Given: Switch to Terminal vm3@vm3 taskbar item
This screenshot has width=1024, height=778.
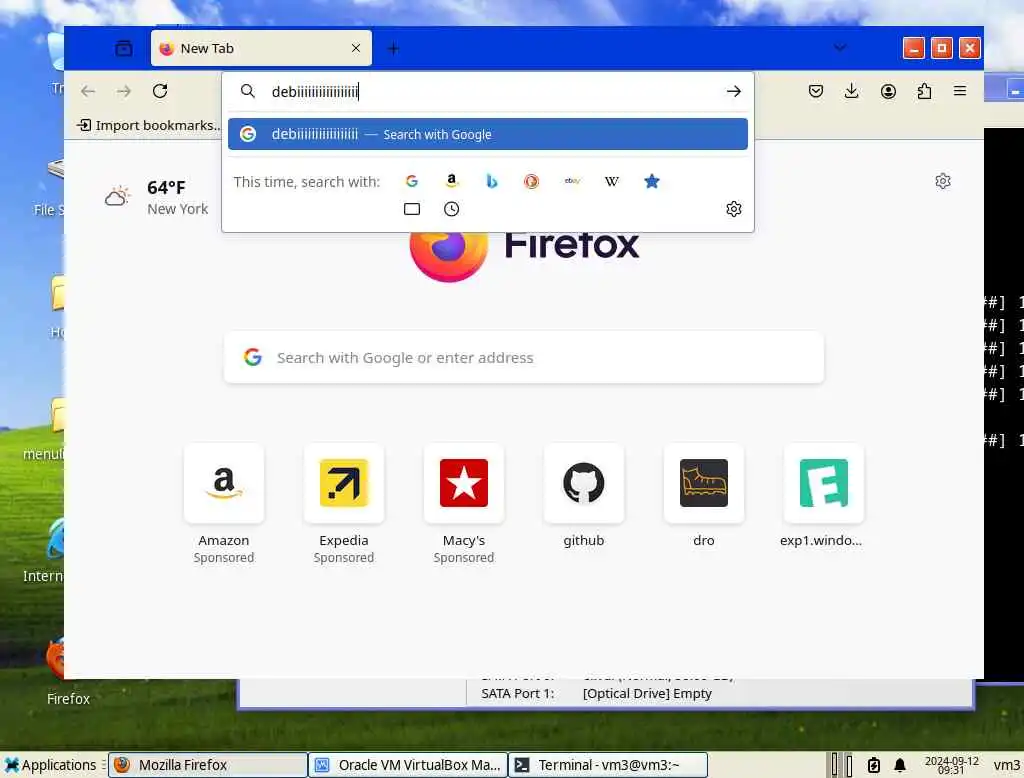Looking at the screenshot, I should (608, 765).
